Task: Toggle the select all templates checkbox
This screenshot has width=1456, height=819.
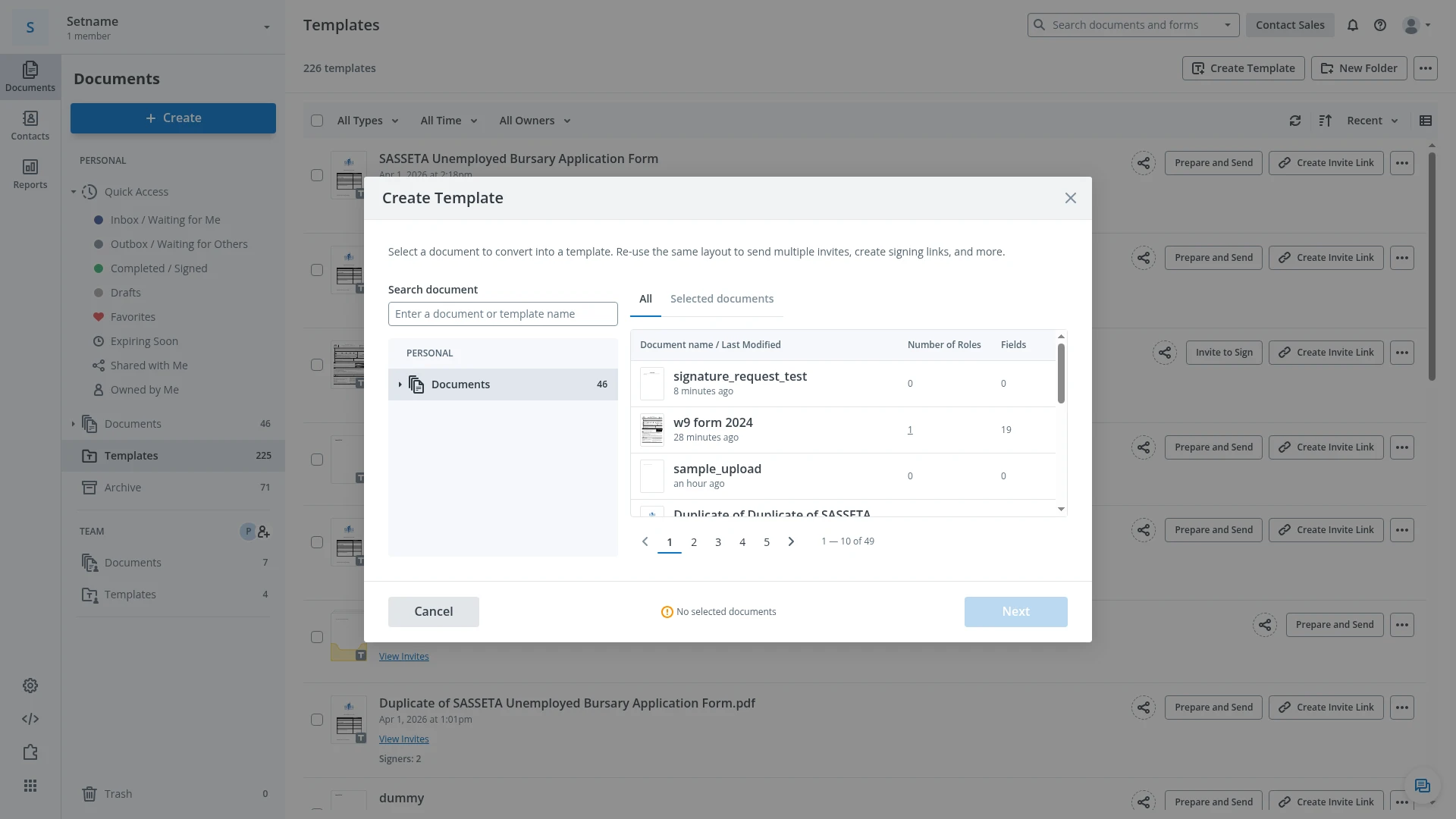Action: click(x=317, y=121)
